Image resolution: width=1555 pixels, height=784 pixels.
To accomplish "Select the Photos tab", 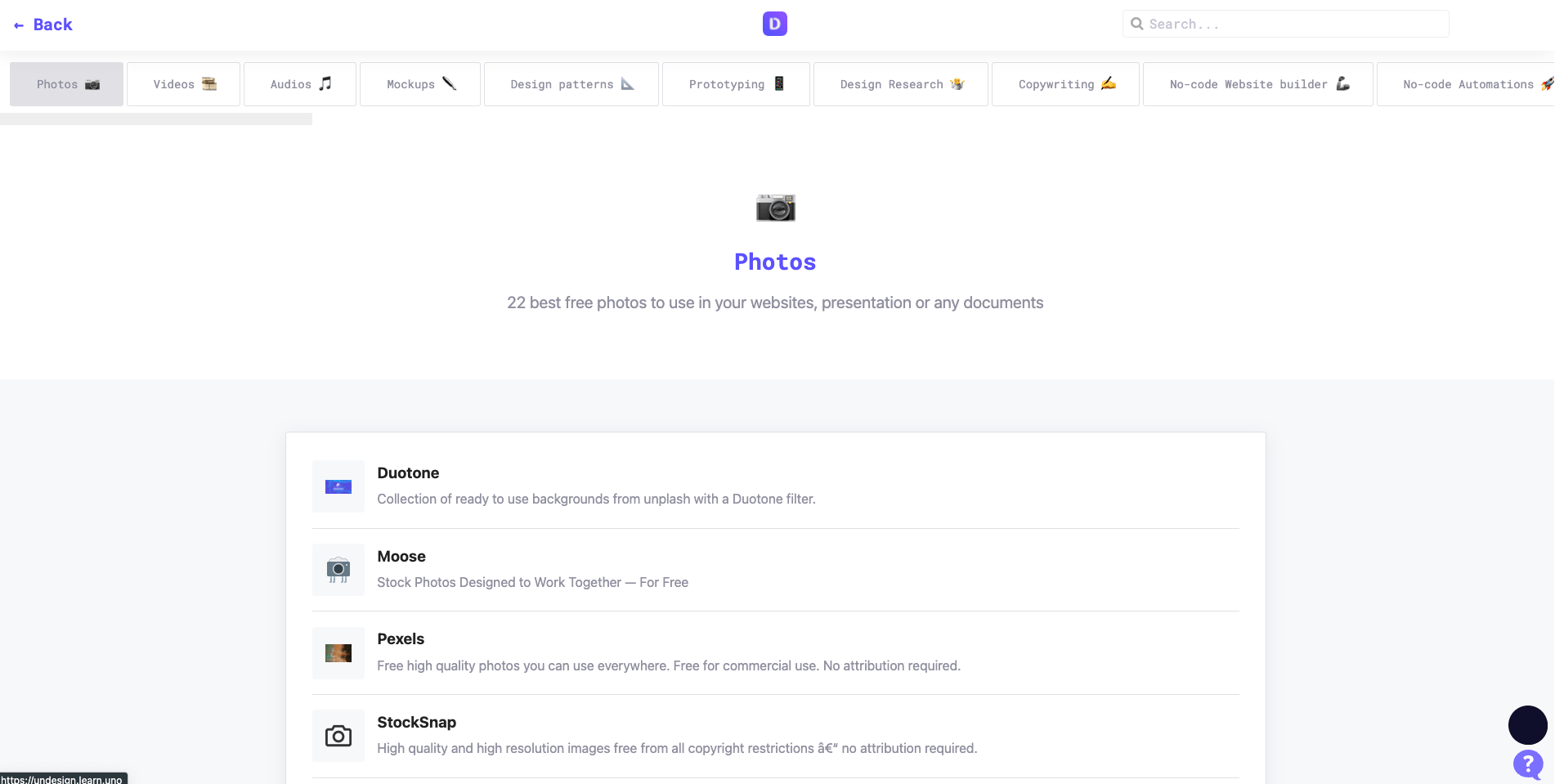I will coord(67,84).
